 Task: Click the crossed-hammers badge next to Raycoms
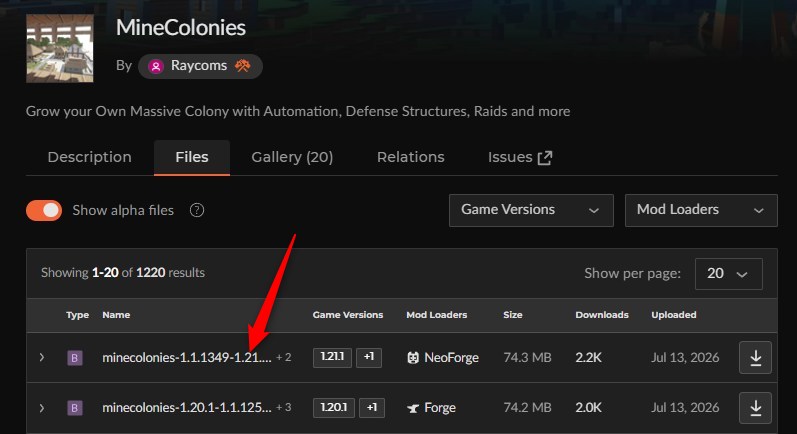(x=242, y=66)
